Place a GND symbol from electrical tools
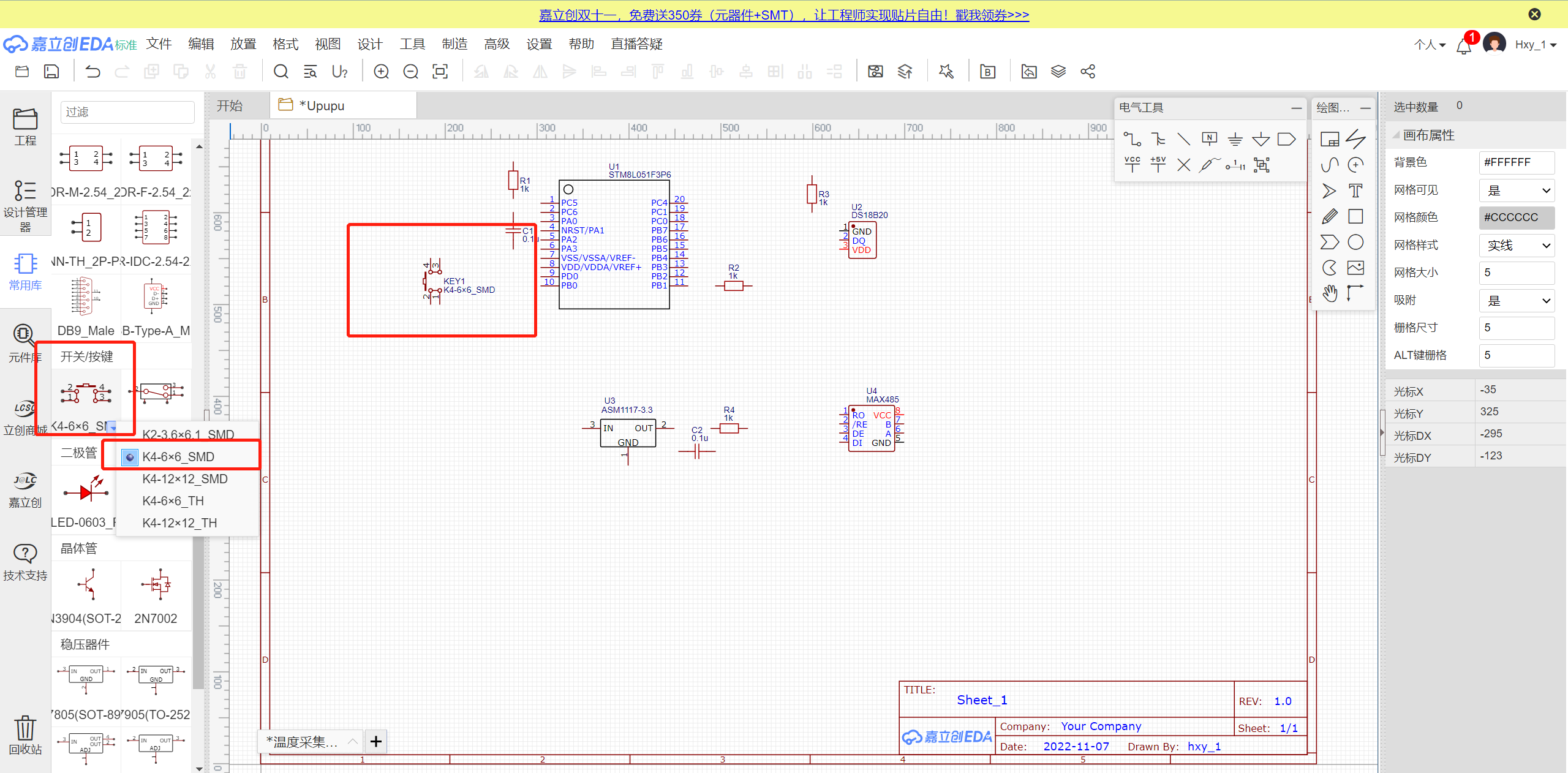The height and width of the screenshot is (773, 1568). click(x=1235, y=139)
